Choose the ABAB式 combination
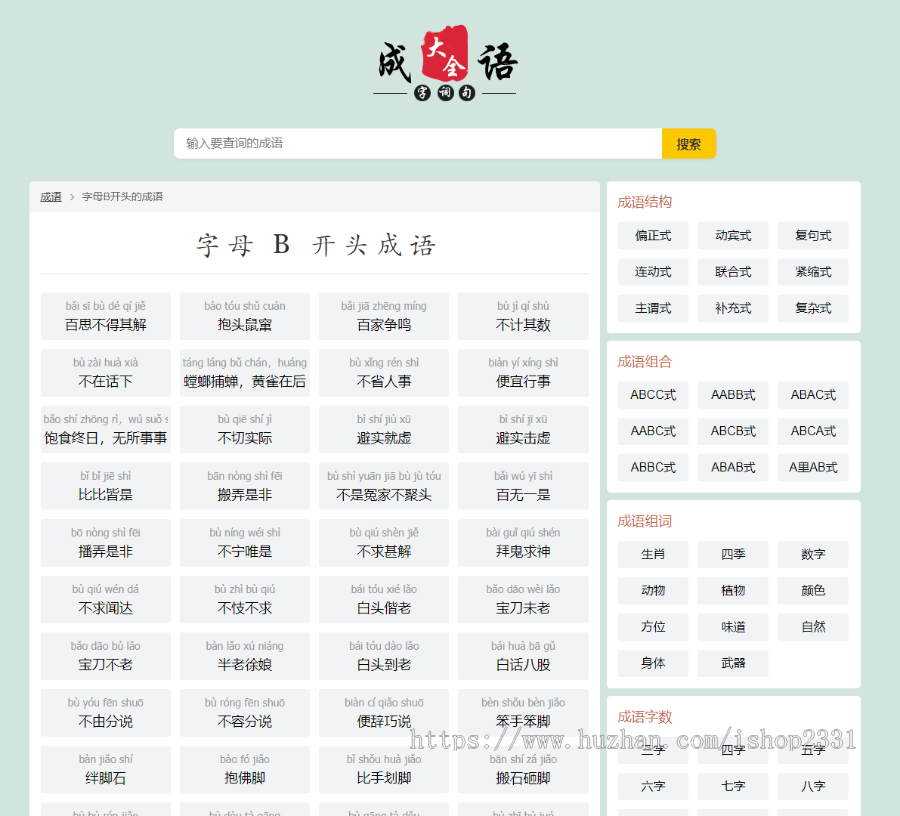Image resolution: width=900 pixels, height=816 pixels. point(733,467)
